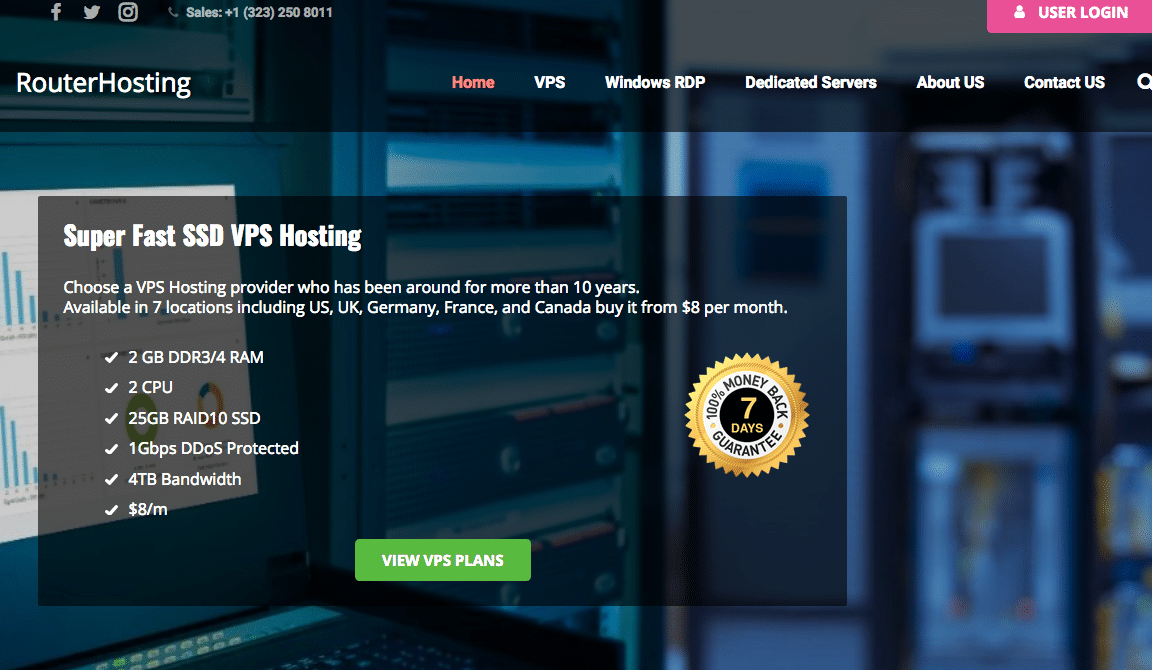Open the Facebook social icon

[x=56, y=12]
